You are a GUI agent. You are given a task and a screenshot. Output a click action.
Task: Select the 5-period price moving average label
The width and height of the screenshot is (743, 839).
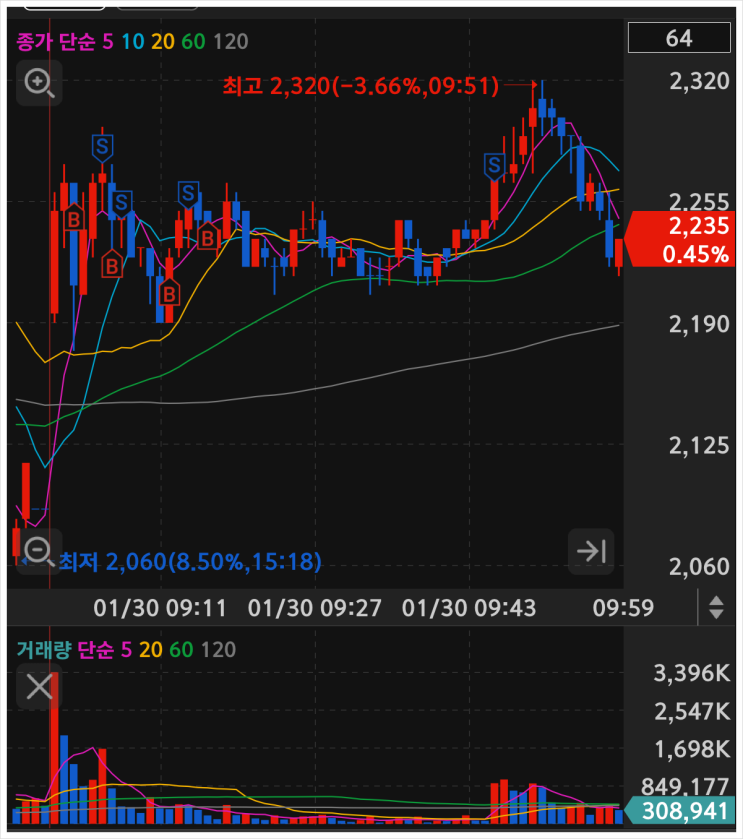click(x=108, y=41)
